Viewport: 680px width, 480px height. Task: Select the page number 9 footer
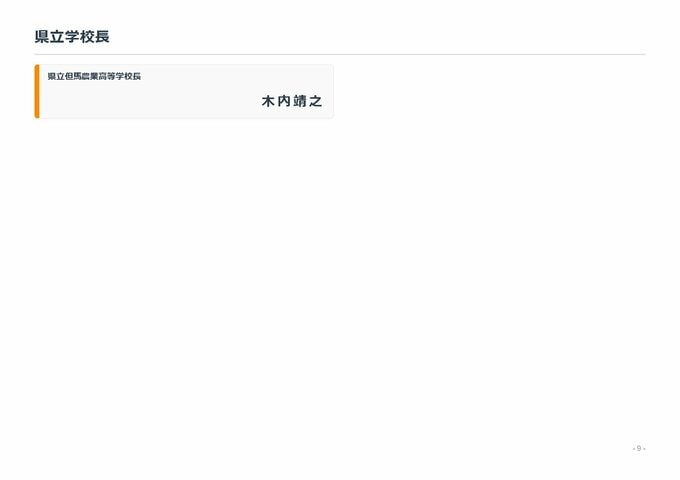click(639, 448)
